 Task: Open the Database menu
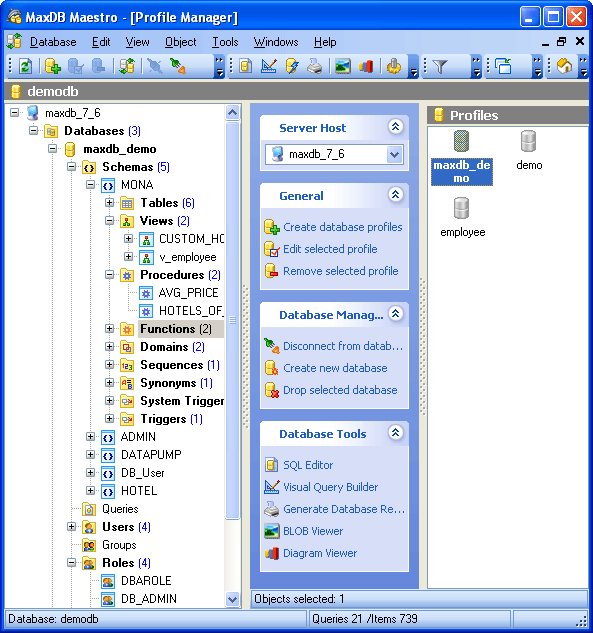(53, 42)
